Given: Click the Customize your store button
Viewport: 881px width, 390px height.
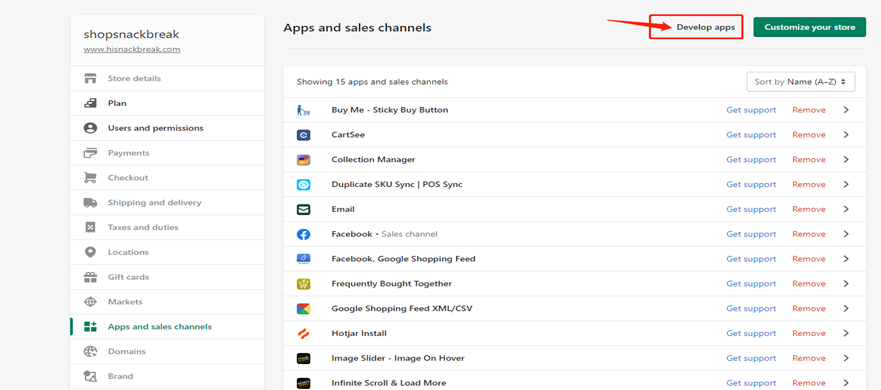Looking at the screenshot, I should pos(810,27).
